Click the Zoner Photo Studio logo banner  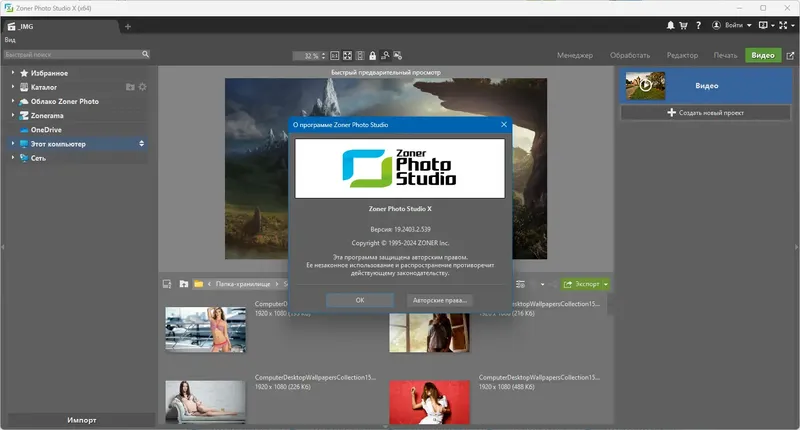(400, 168)
